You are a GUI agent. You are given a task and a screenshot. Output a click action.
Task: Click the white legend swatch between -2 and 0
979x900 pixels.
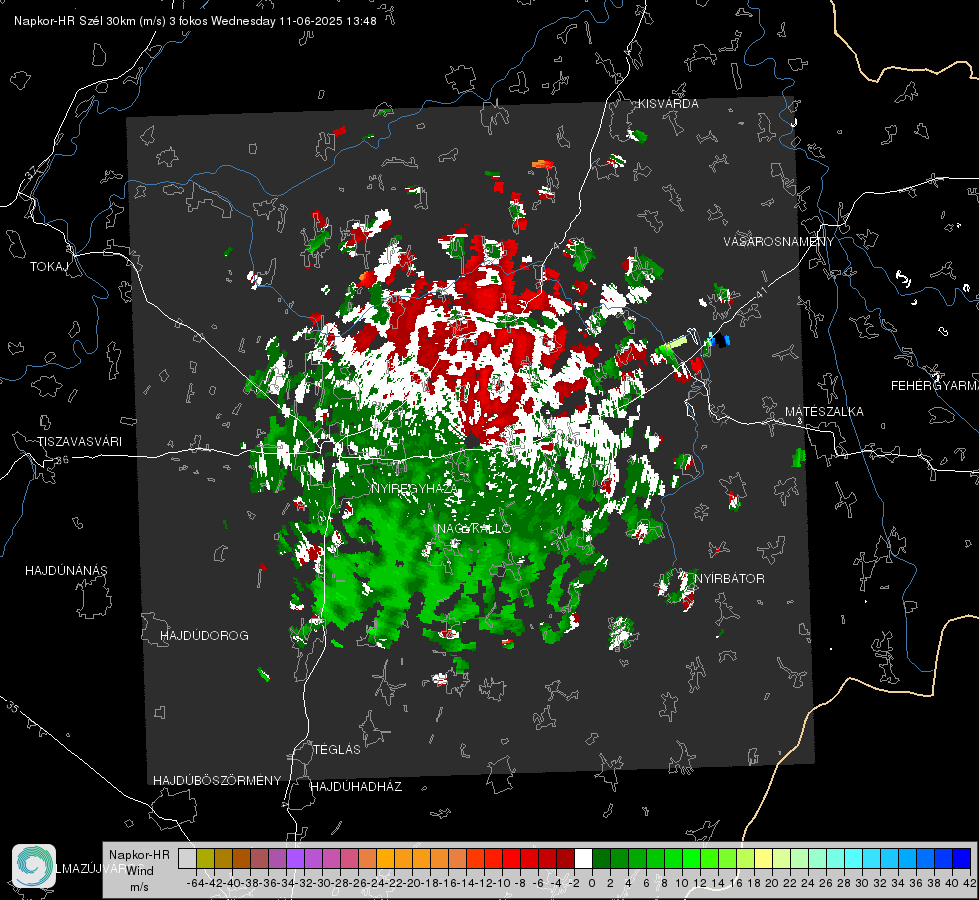[x=583, y=859]
